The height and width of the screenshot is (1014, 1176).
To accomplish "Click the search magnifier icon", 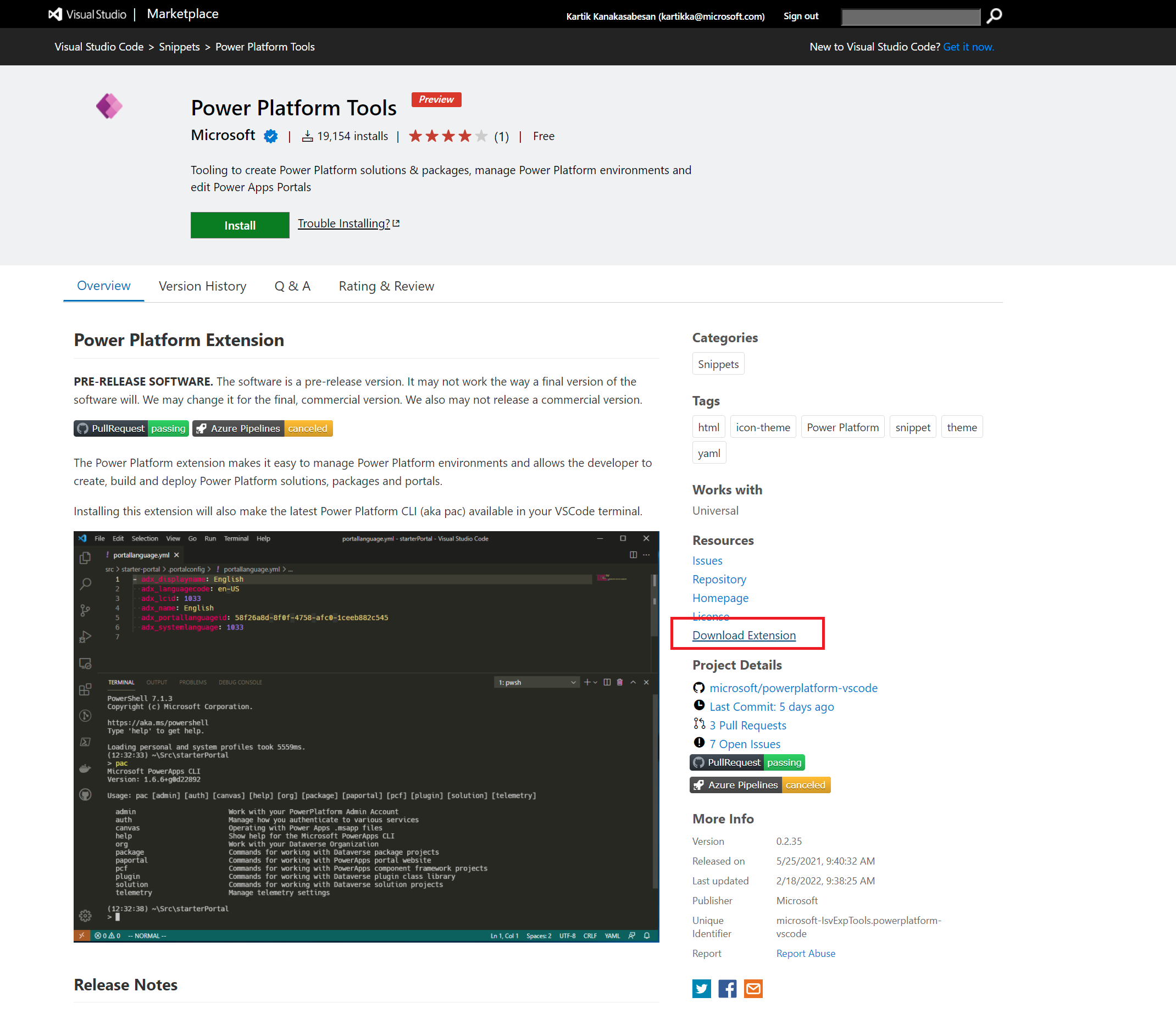I will pos(994,16).
